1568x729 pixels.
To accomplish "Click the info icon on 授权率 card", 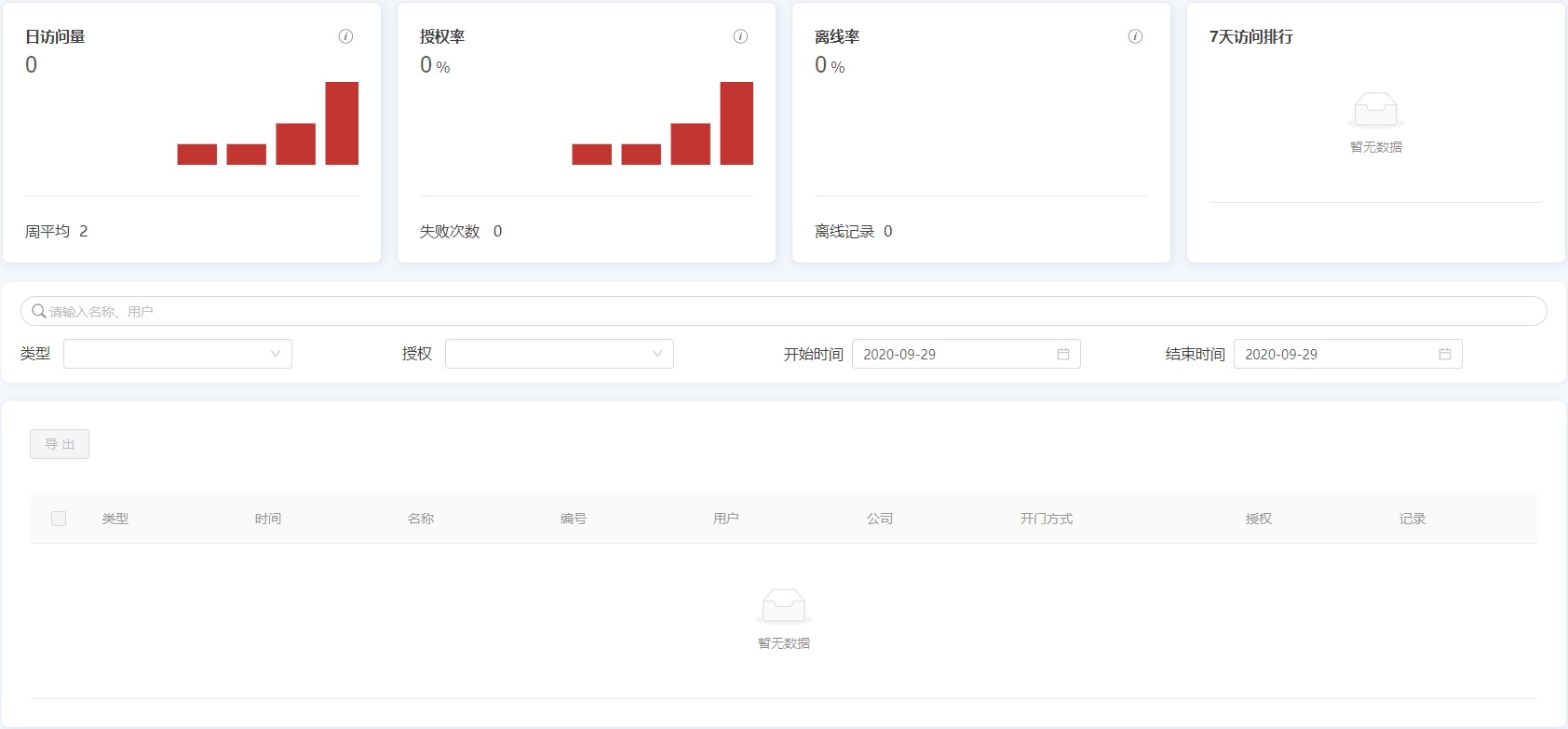I will pyautogui.click(x=740, y=36).
